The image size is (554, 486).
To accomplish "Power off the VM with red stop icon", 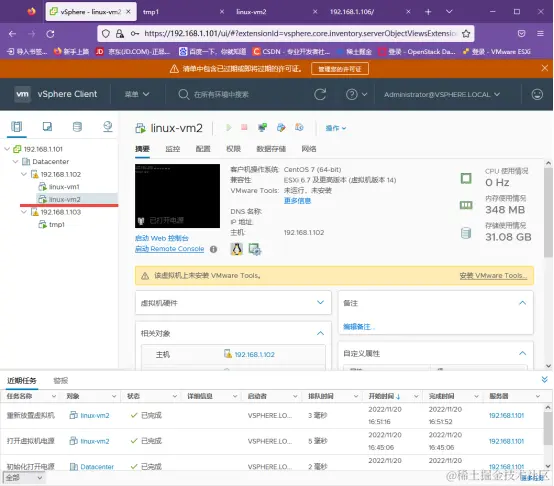I will tap(244, 127).
